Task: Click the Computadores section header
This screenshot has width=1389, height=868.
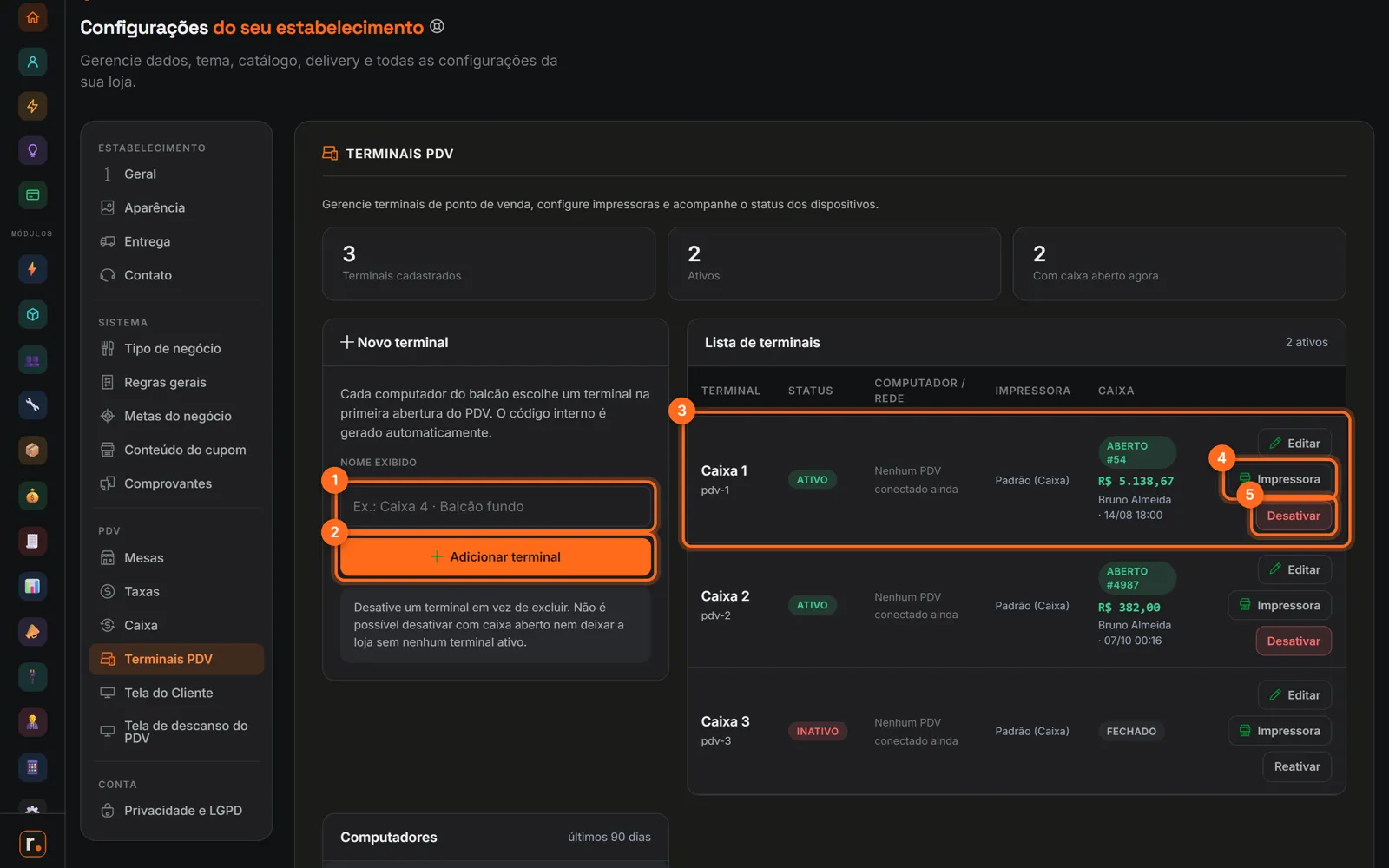Action: point(496,837)
